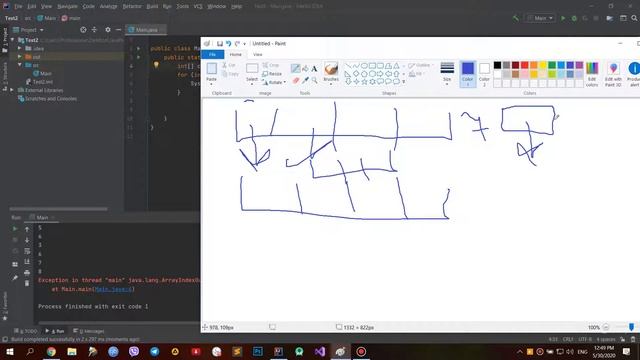640x360 pixels.
Task: Clear Run console with the trash icon
Action: tap(27, 283)
